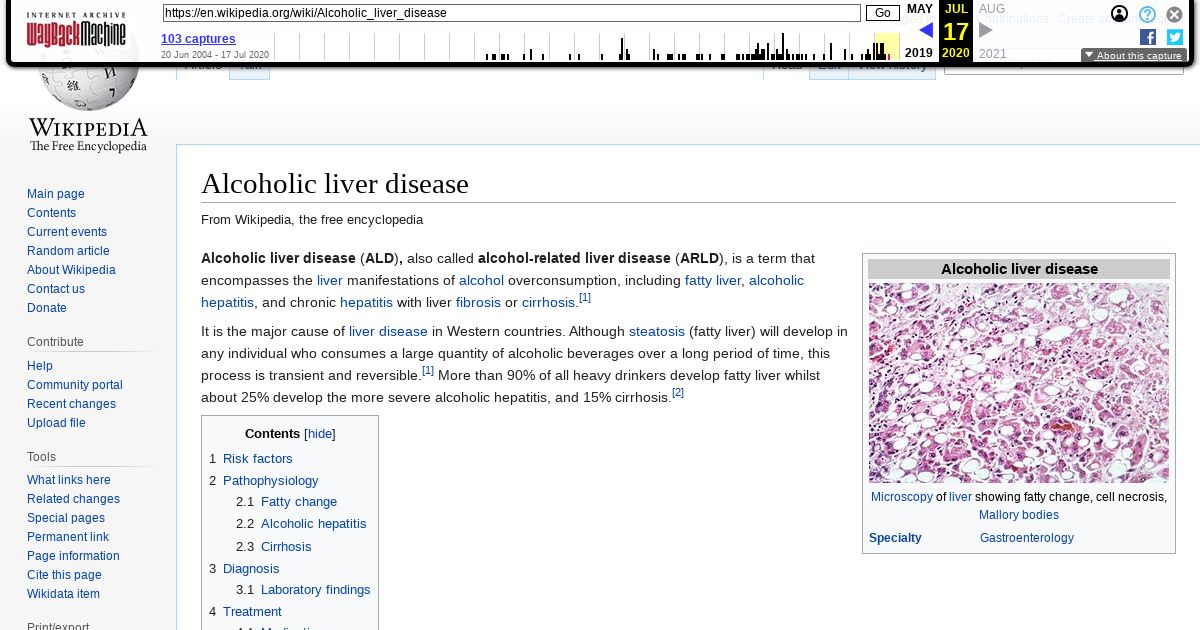Open Contents link in sidebar
1200x630 pixels.
(51, 213)
